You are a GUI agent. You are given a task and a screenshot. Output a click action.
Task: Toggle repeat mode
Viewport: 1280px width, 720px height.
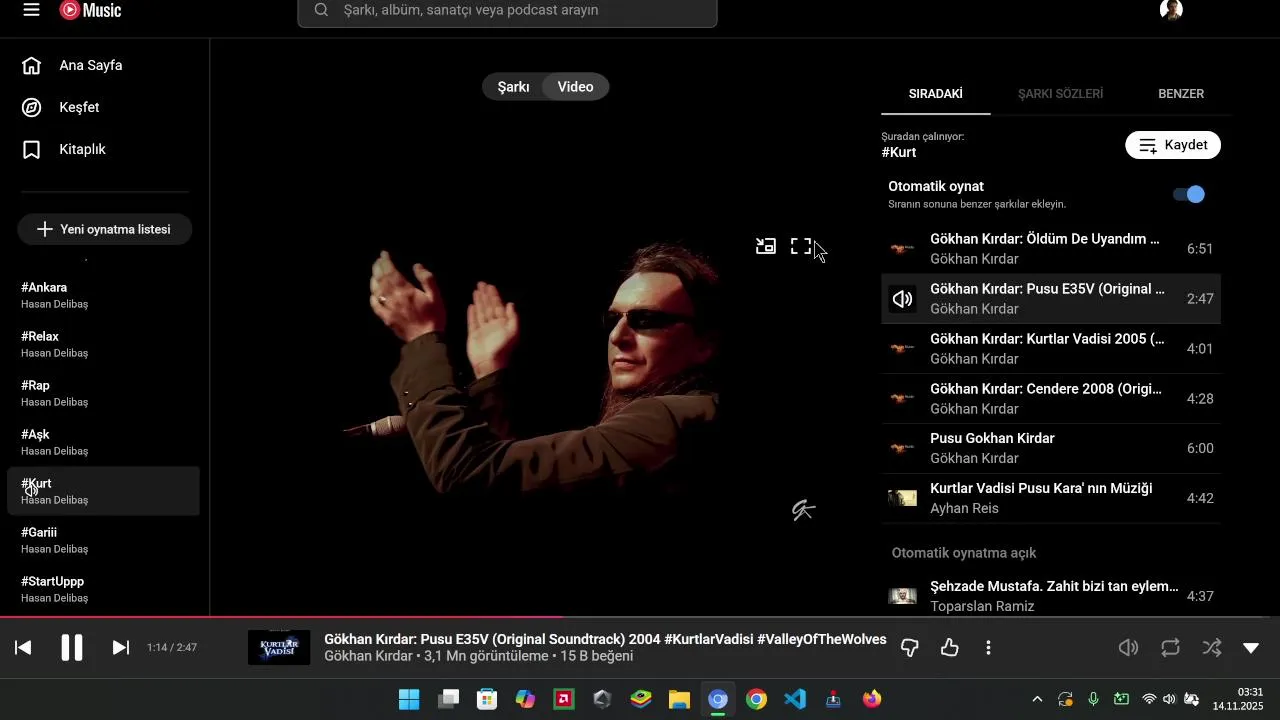pos(1171,648)
